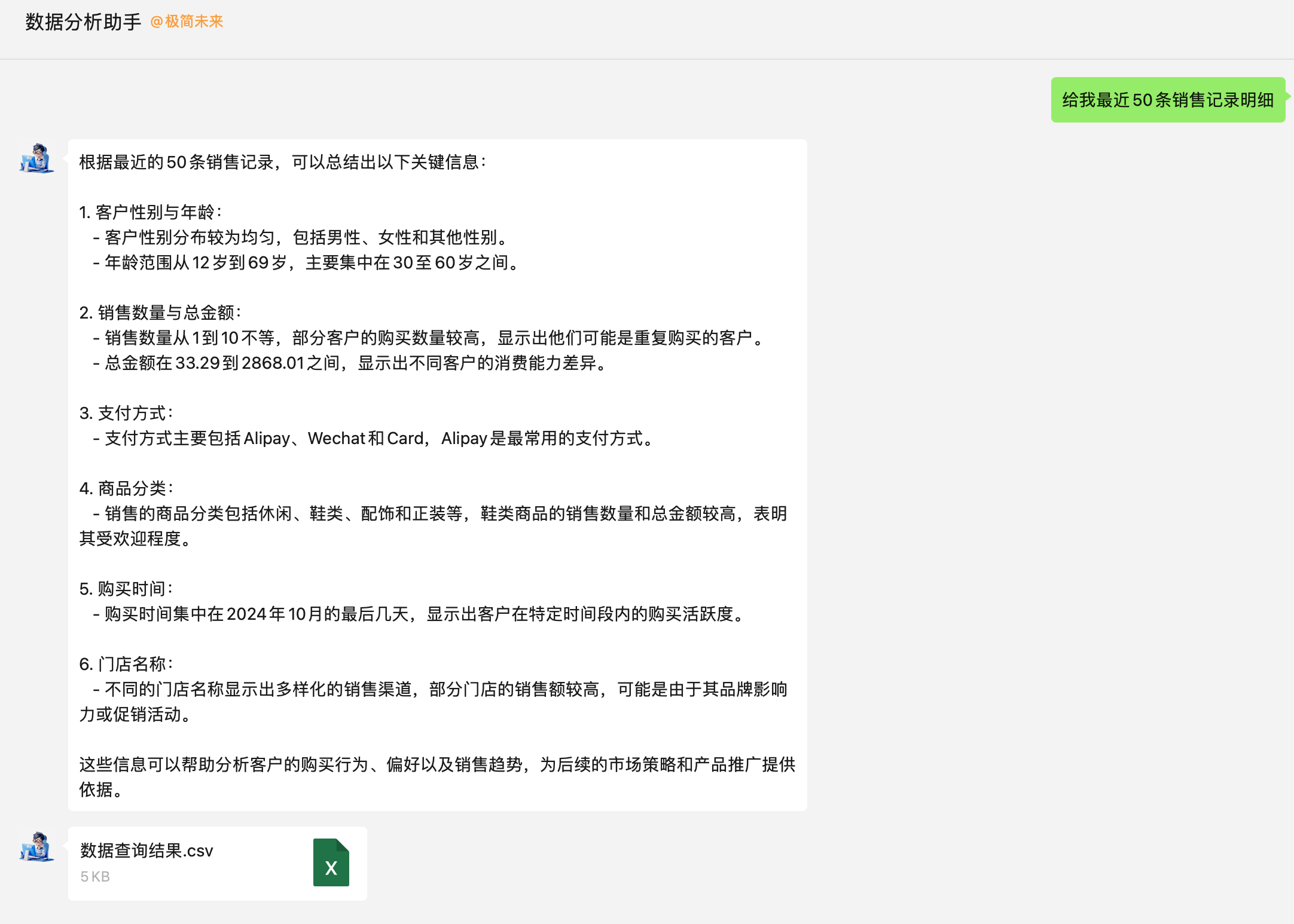This screenshot has height=924, width=1294.
Task: Click the Excel file icon on the CSV attachment
Action: coord(330,862)
